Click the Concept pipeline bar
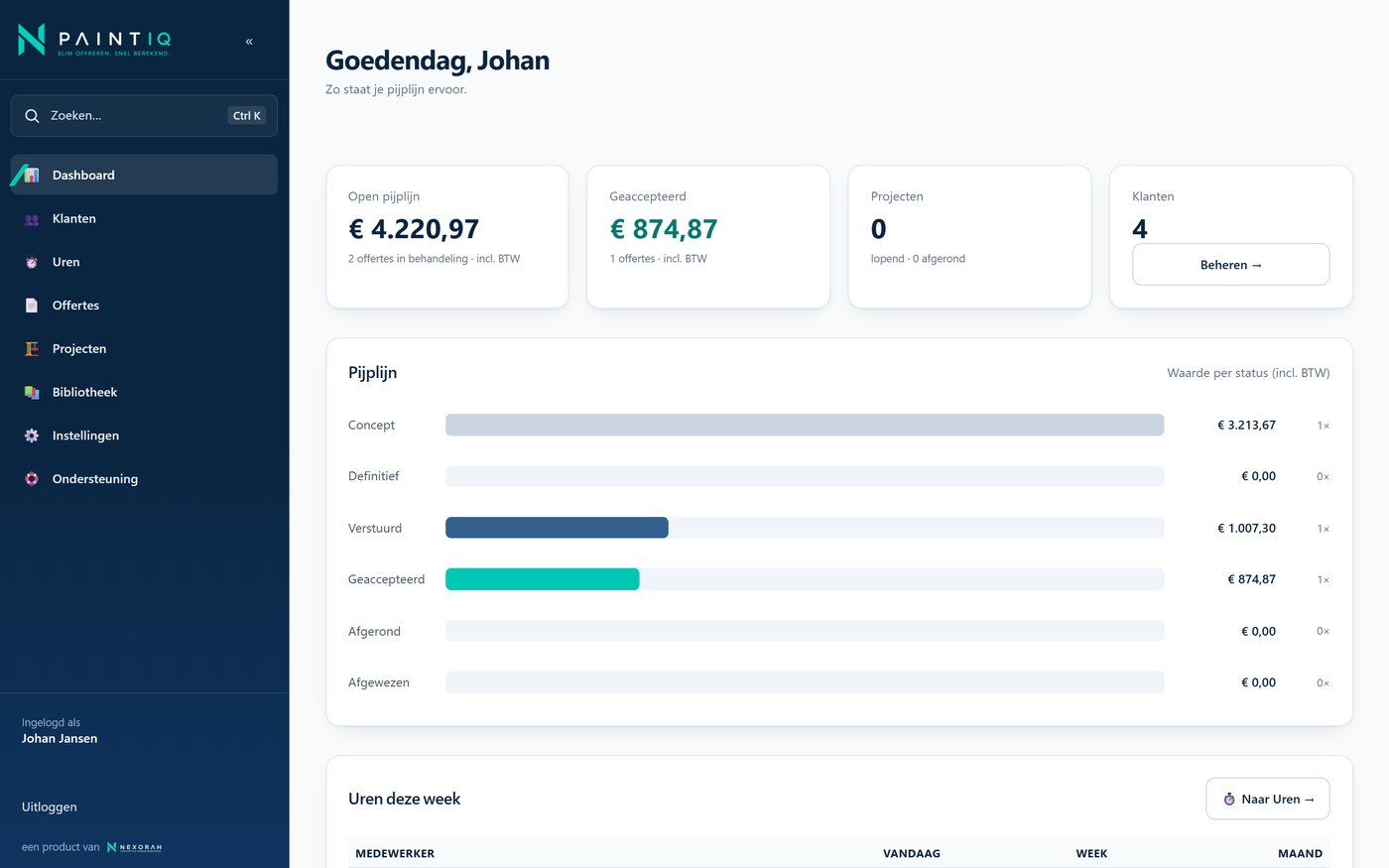 tap(805, 425)
